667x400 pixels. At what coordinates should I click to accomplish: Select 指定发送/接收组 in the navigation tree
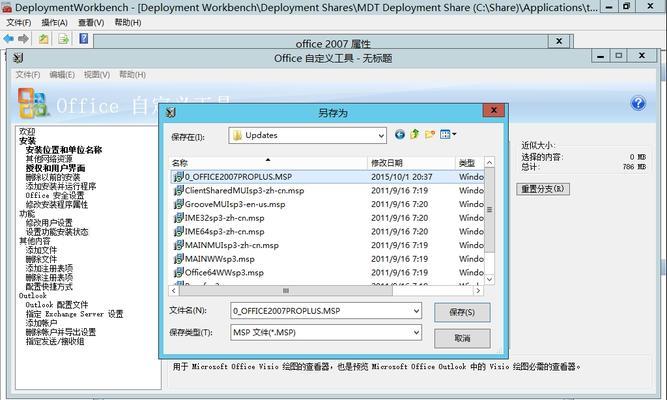[x=55, y=341]
